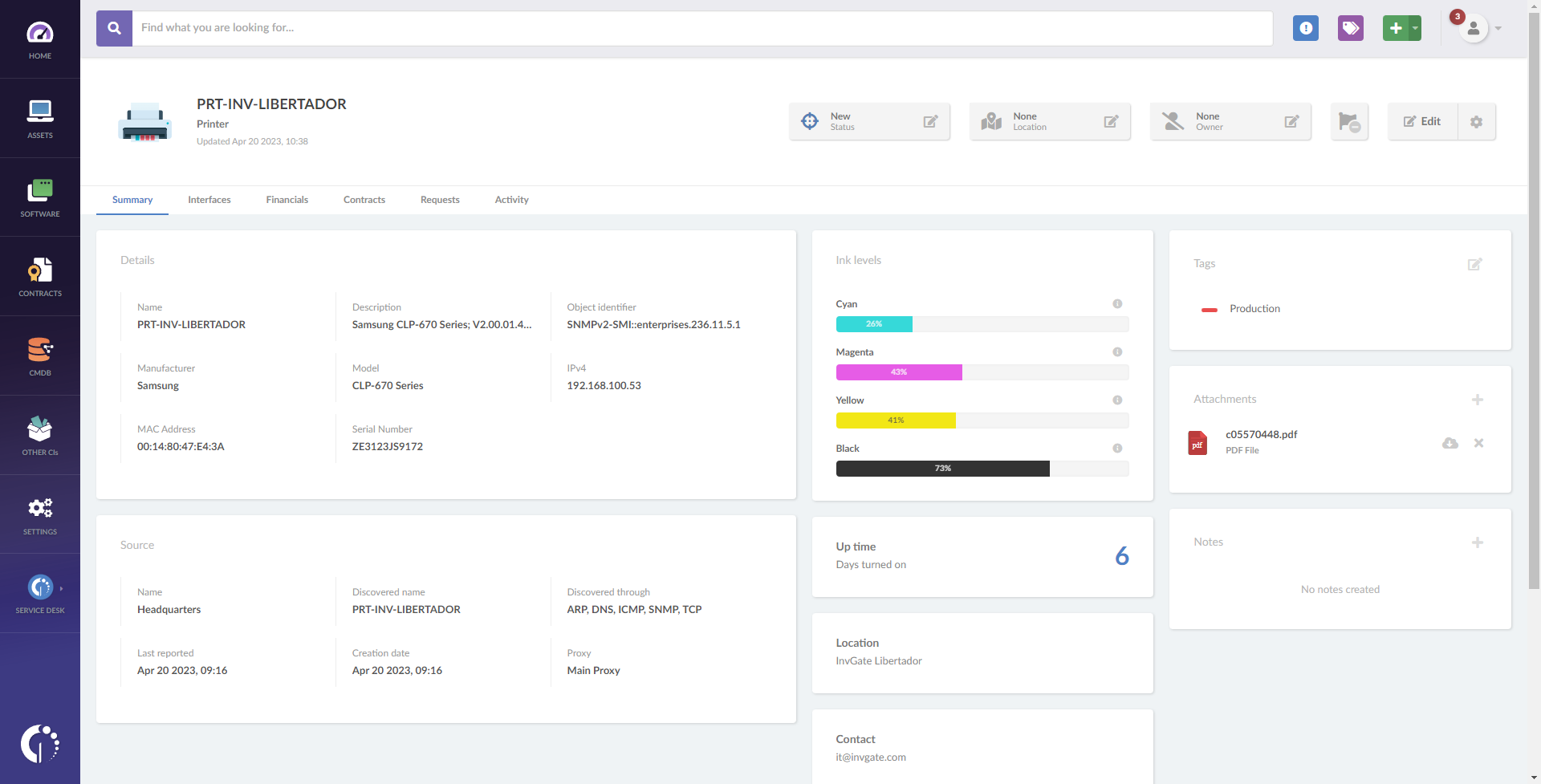Download the c05570448.pdf attachment
The height and width of the screenshot is (784, 1541).
point(1450,443)
